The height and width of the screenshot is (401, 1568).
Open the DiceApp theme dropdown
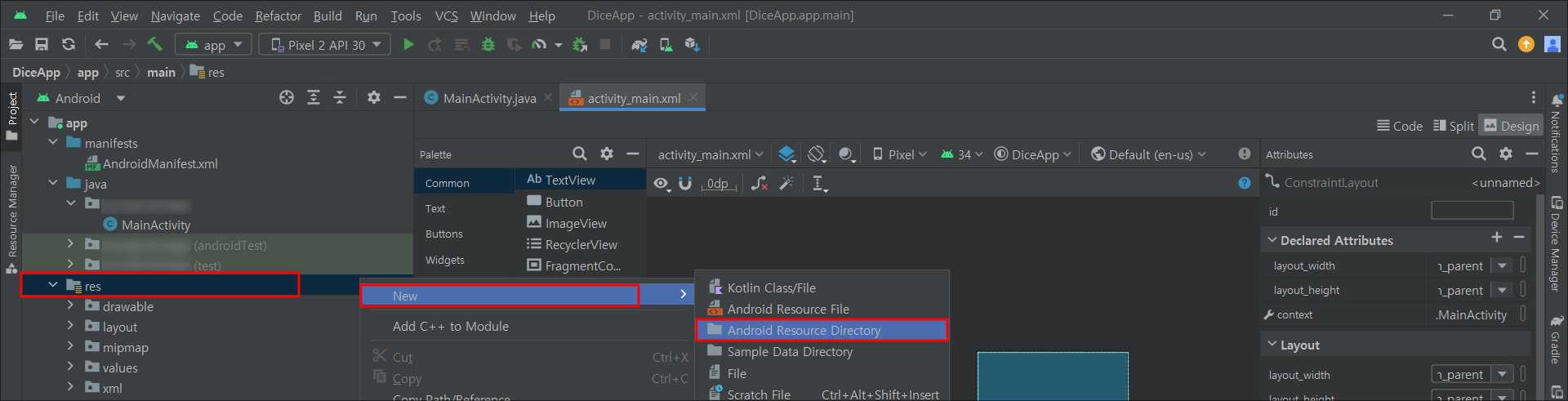[1032, 154]
